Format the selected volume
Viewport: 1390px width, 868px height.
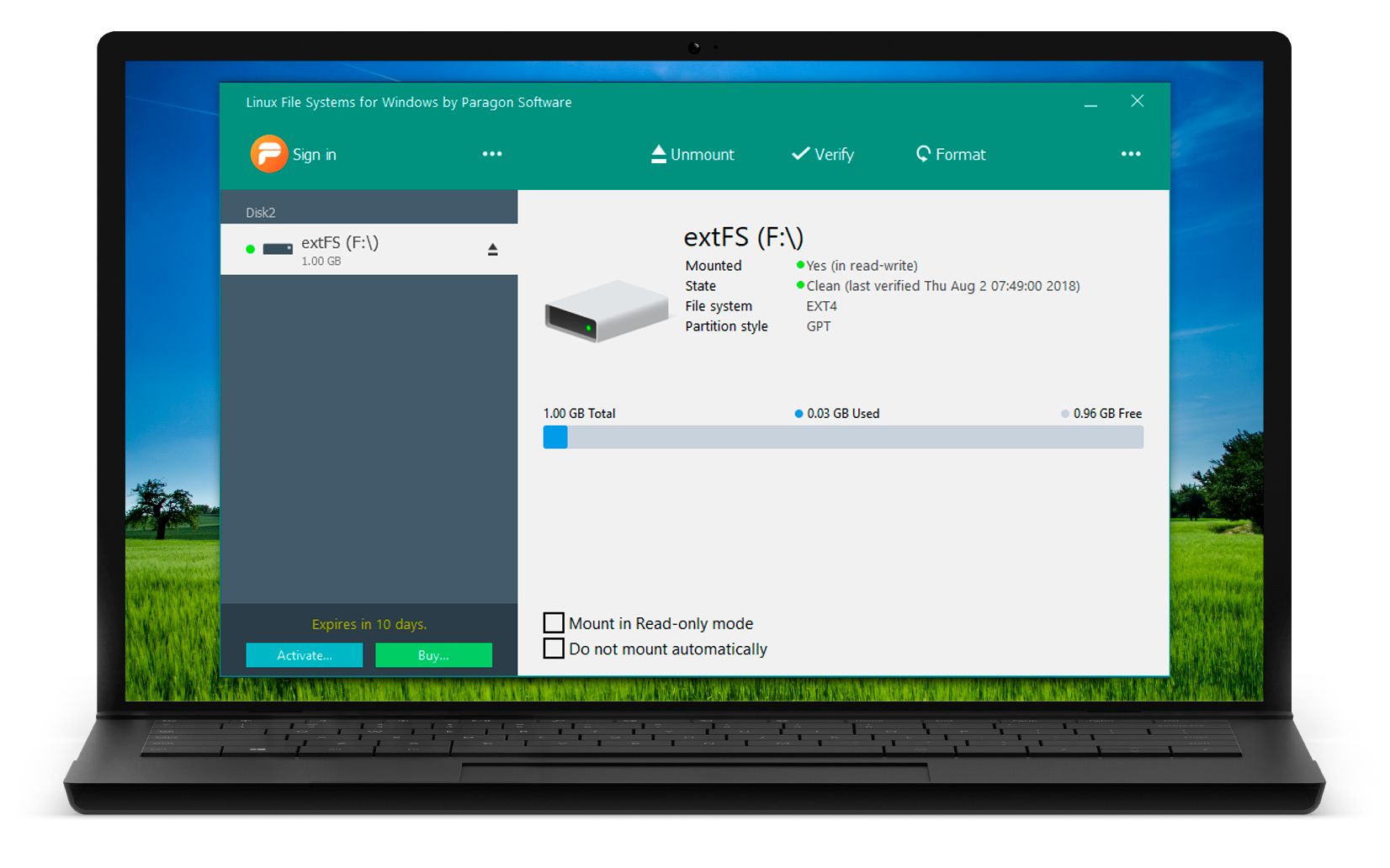point(951,154)
